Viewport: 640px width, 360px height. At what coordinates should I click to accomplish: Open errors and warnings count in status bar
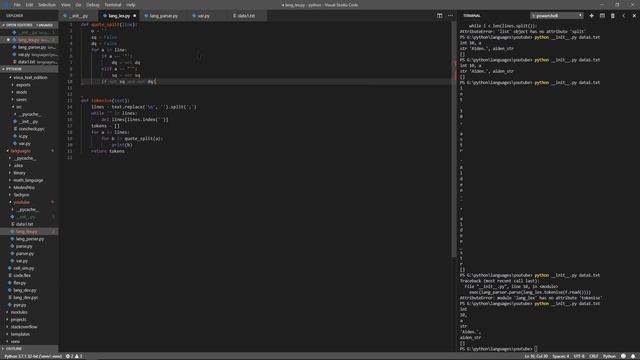point(74,356)
